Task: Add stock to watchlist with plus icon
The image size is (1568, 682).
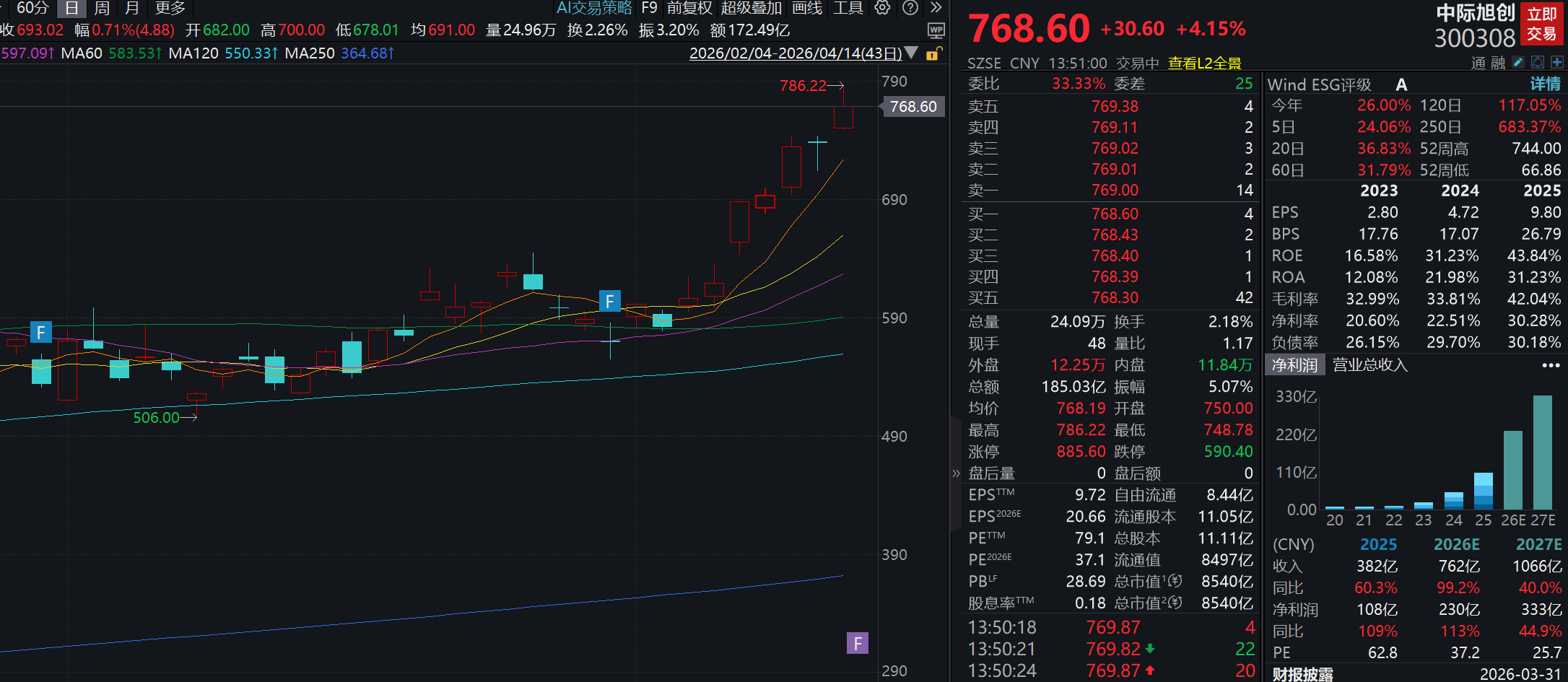Action: pyautogui.click(x=1557, y=63)
